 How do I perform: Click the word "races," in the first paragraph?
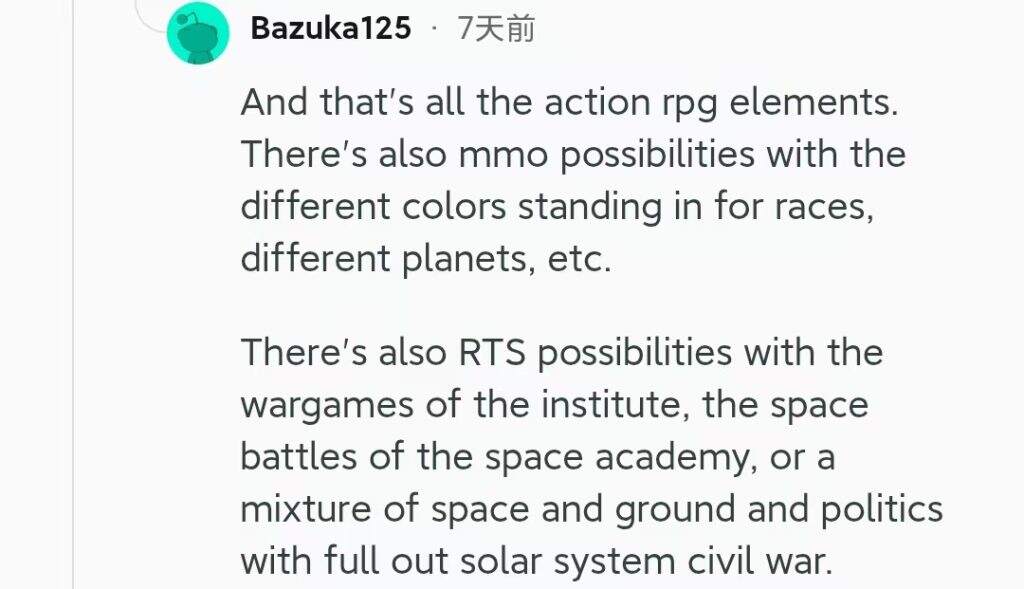point(824,208)
